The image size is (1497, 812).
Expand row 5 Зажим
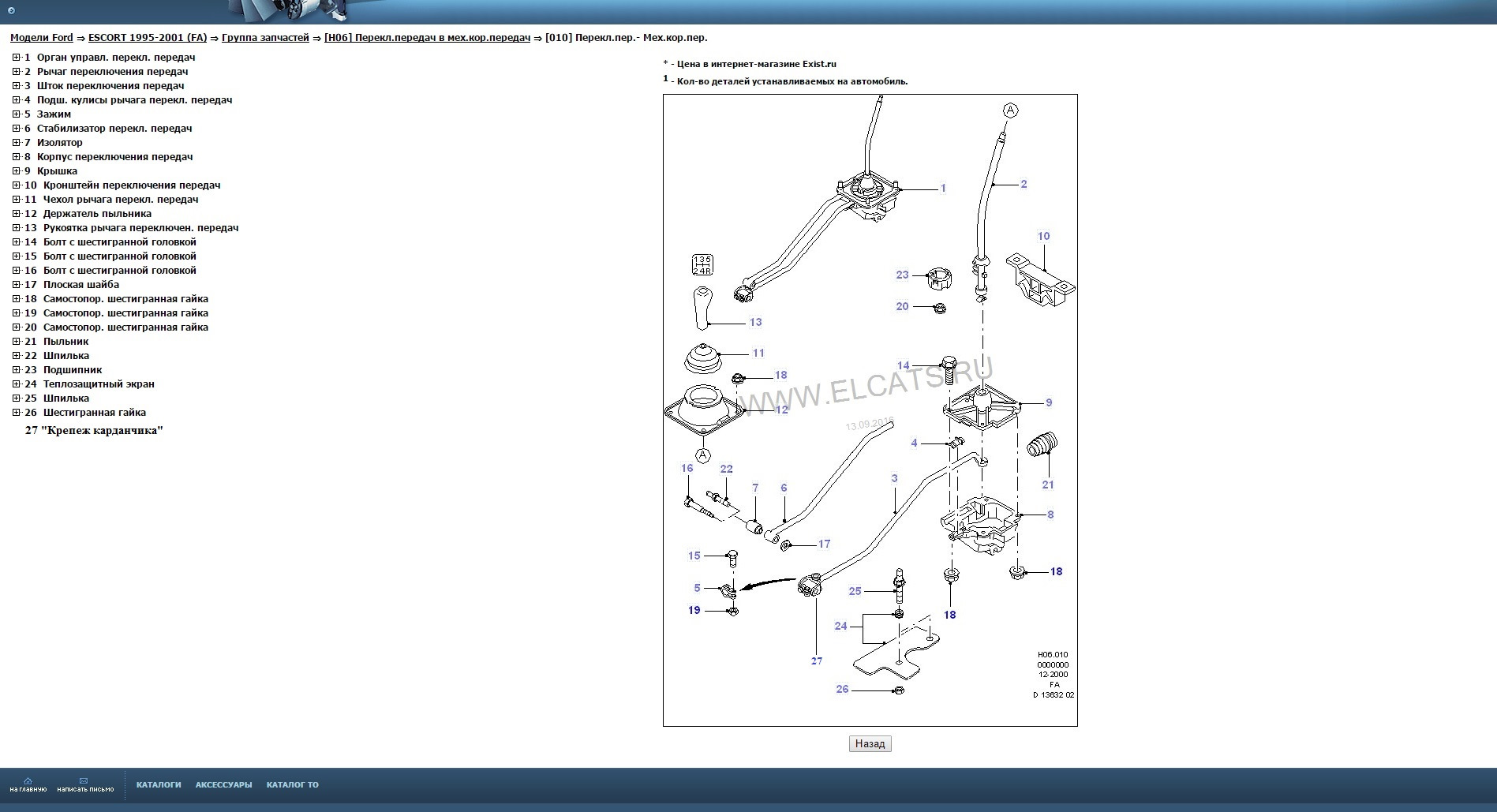pos(16,114)
